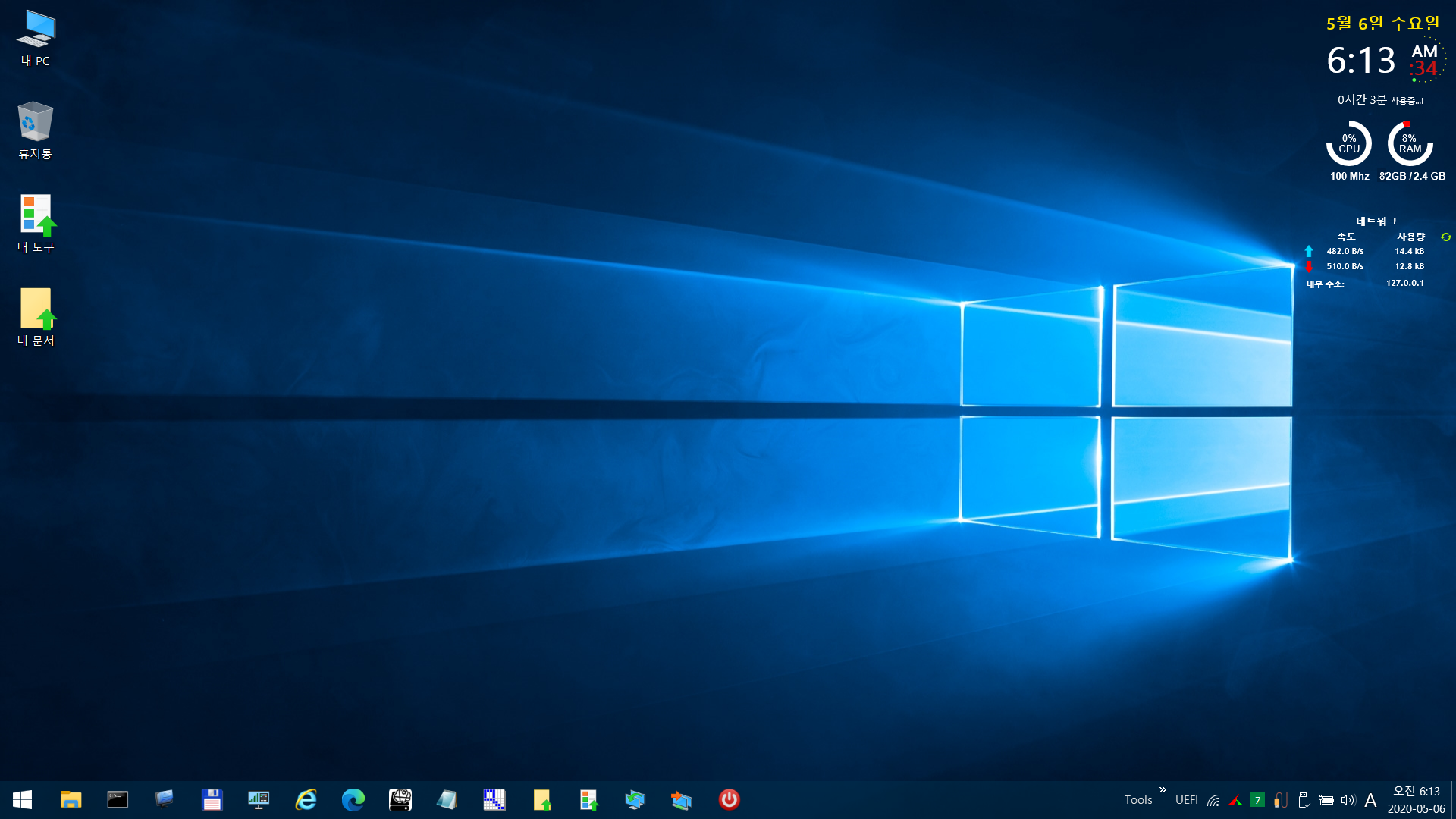This screenshot has height=819, width=1456.
Task: Open the Windows Start menu
Action: (x=22, y=799)
